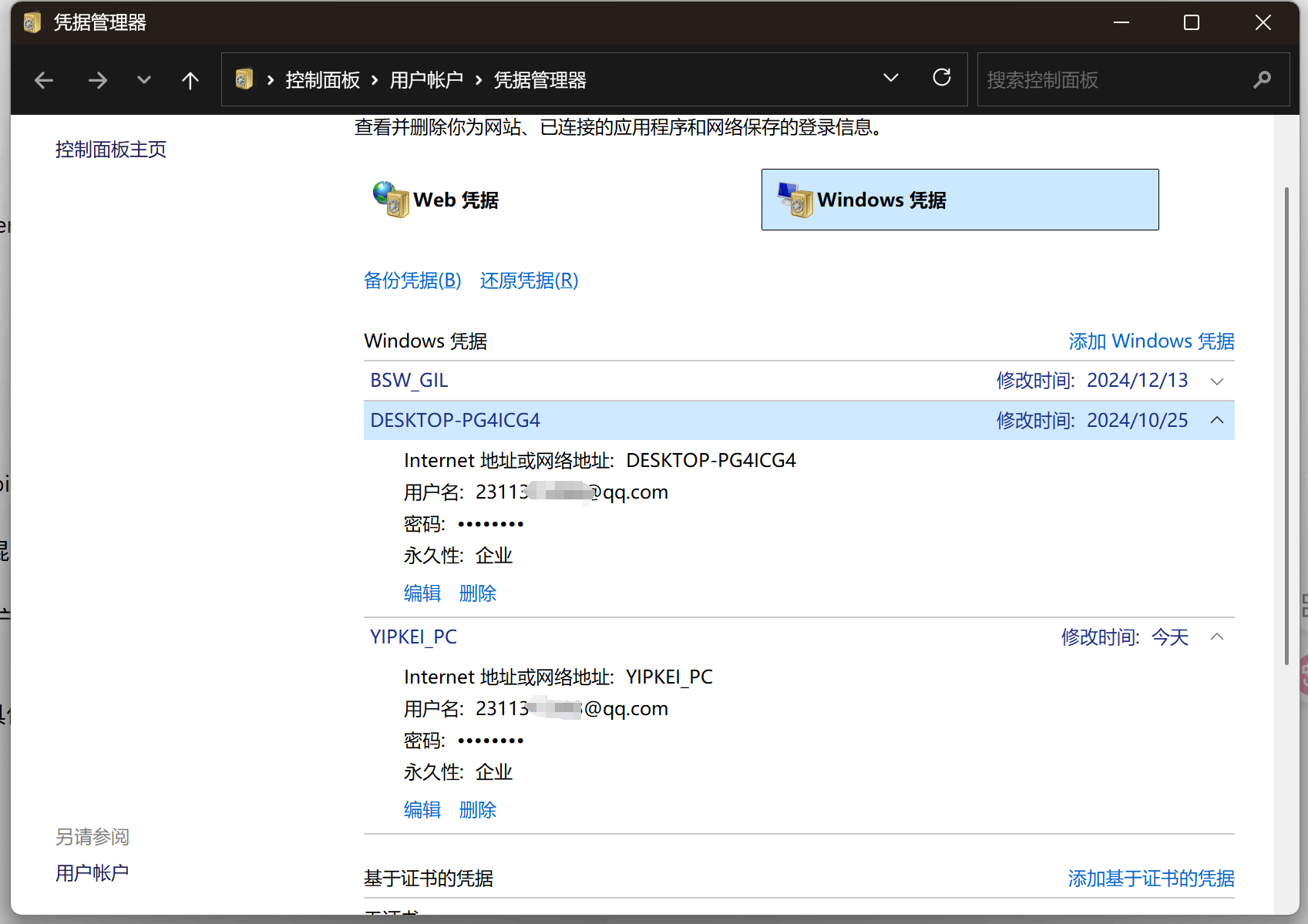Click the Credential Manager icon in breadcrumb bar
Image resolution: width=1308 pixels, height=924 pixels.
tap(244, 79)
